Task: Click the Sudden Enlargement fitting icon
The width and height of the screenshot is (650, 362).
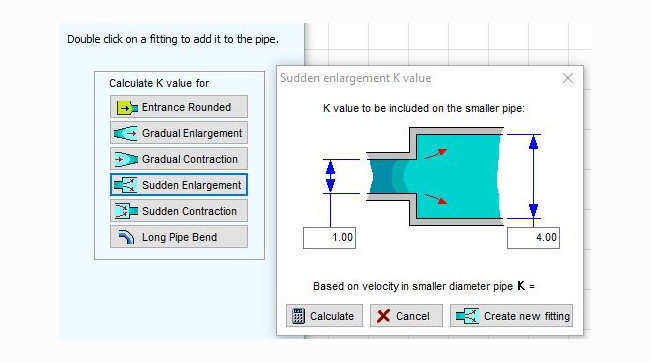Action: pos(126,185)
